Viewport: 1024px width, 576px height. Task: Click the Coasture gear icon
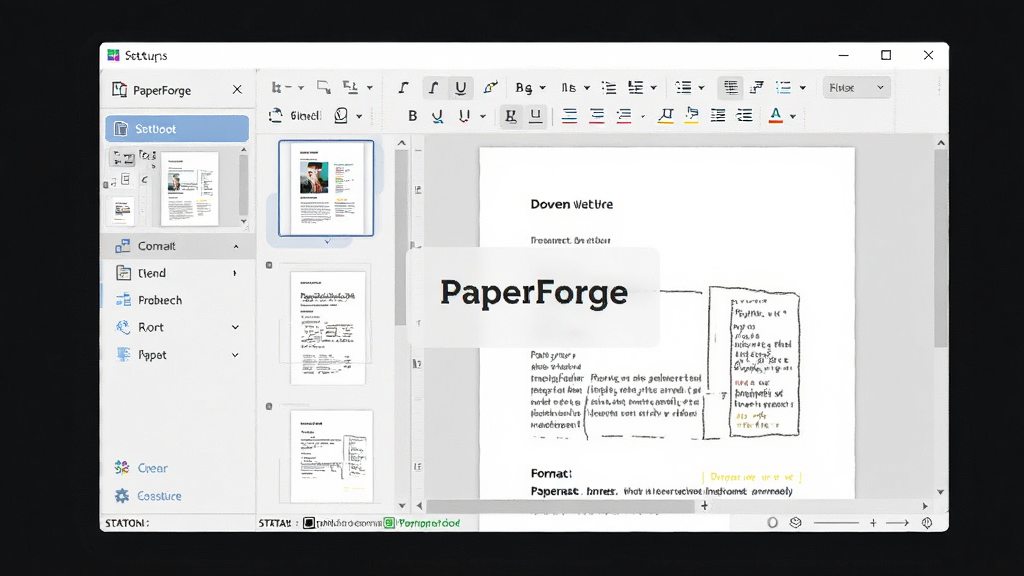[x=122, y=496]
